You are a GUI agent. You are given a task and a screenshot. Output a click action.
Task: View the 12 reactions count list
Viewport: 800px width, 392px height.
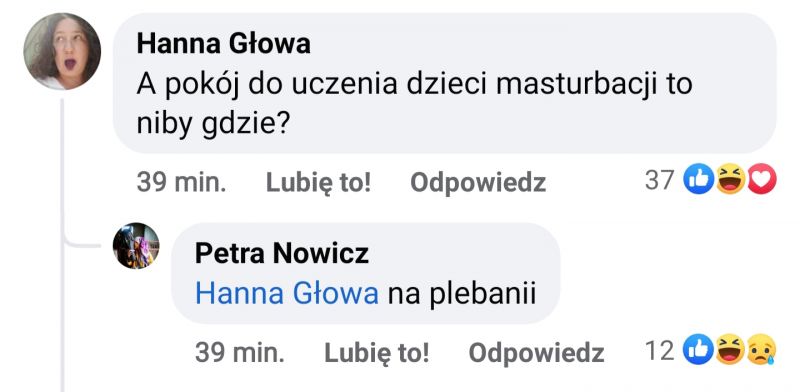pyautogui.click(x=660, y=350)
